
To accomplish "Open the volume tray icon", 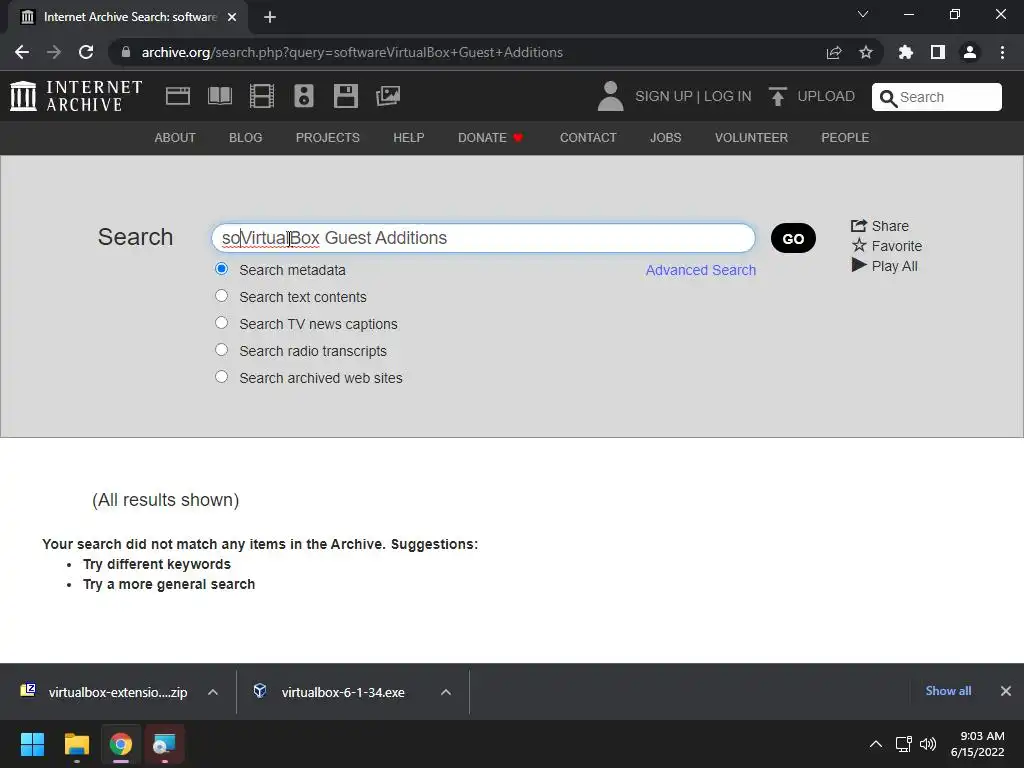I will (928, 744).
